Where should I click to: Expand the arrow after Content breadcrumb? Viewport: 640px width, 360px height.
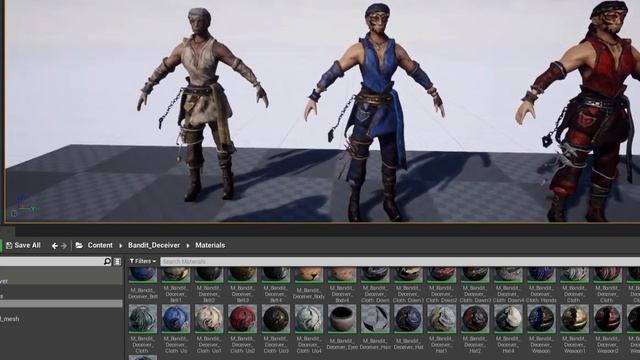[x=120, y=246]
